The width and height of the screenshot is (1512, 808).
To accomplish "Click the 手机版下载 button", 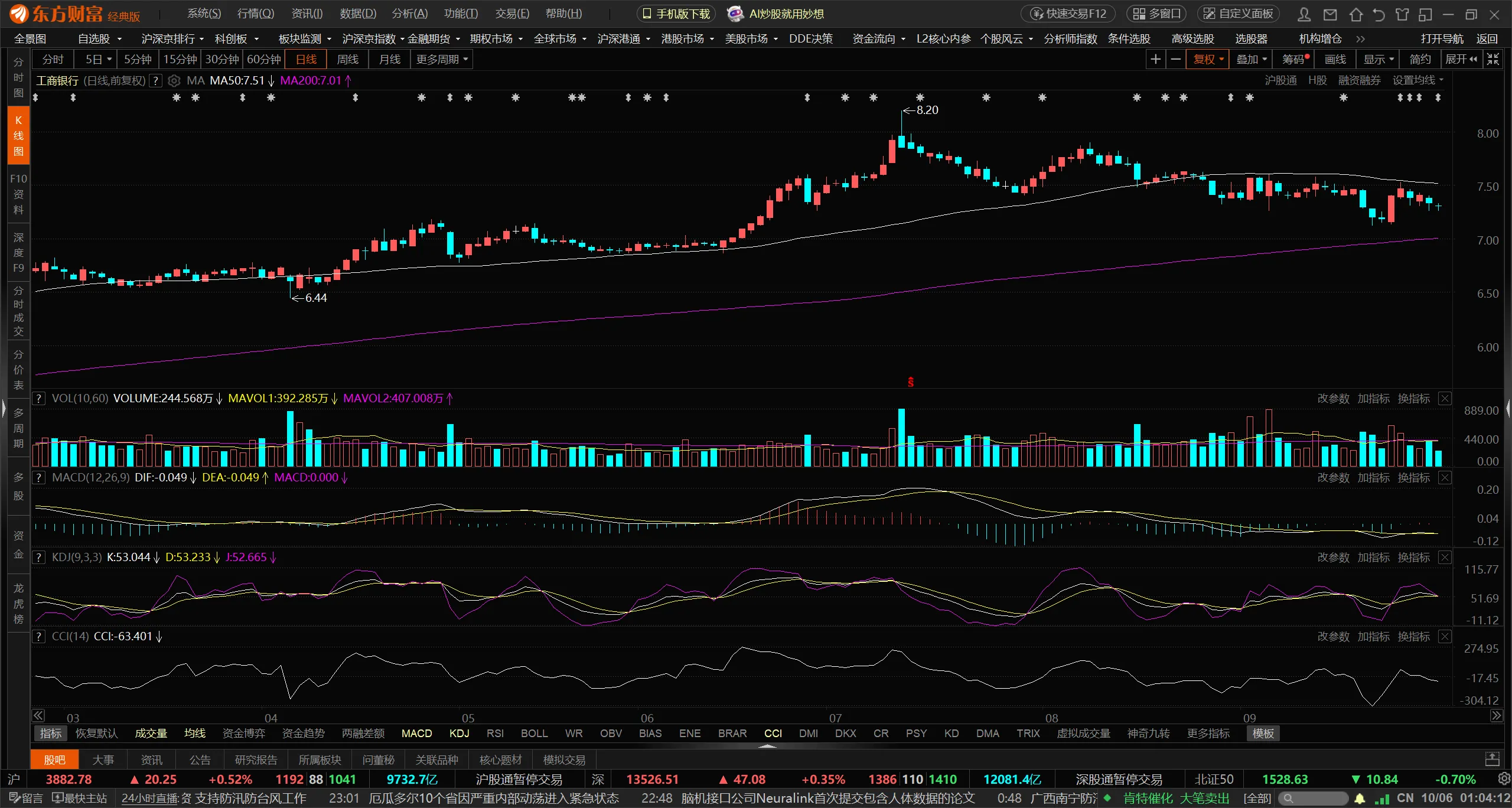I will click(x=676, y=14).
